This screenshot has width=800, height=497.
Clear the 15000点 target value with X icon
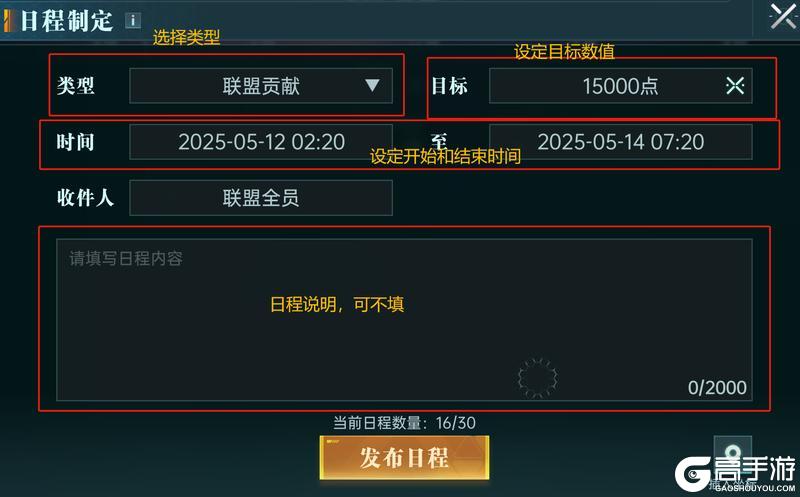pos(735,85)
